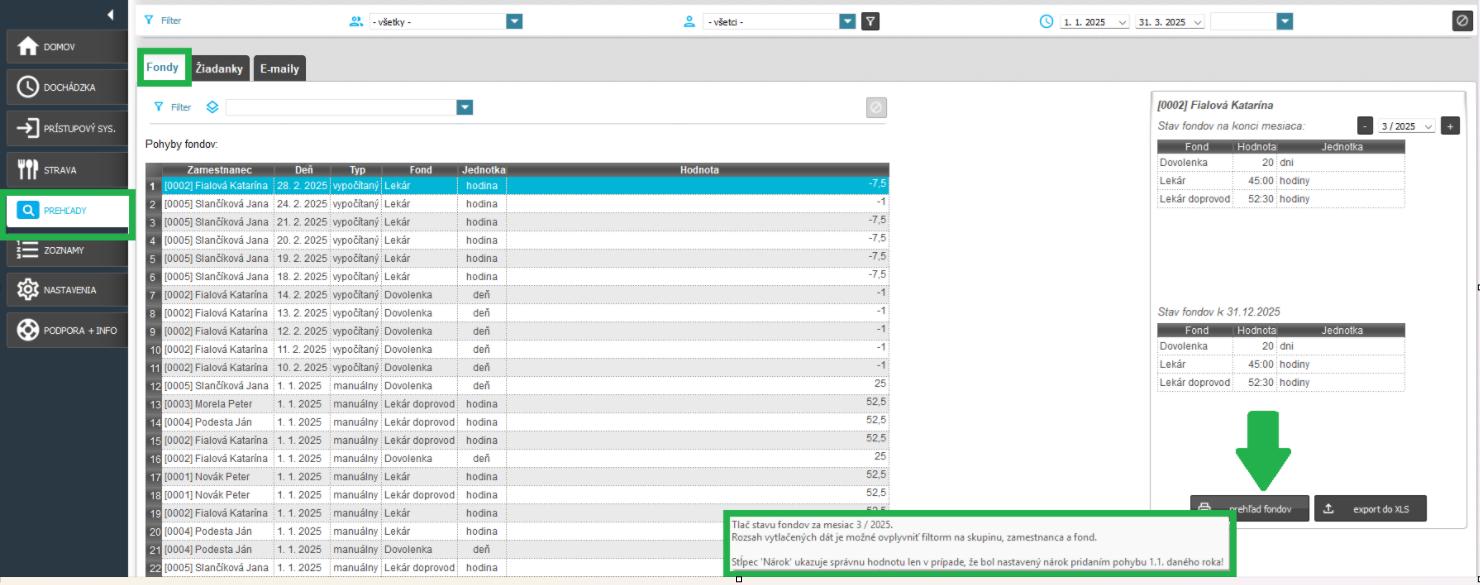The image size is (1480, 585).
Task: Click the 'prehľad fondov' print button
Action: point(1248,509)
